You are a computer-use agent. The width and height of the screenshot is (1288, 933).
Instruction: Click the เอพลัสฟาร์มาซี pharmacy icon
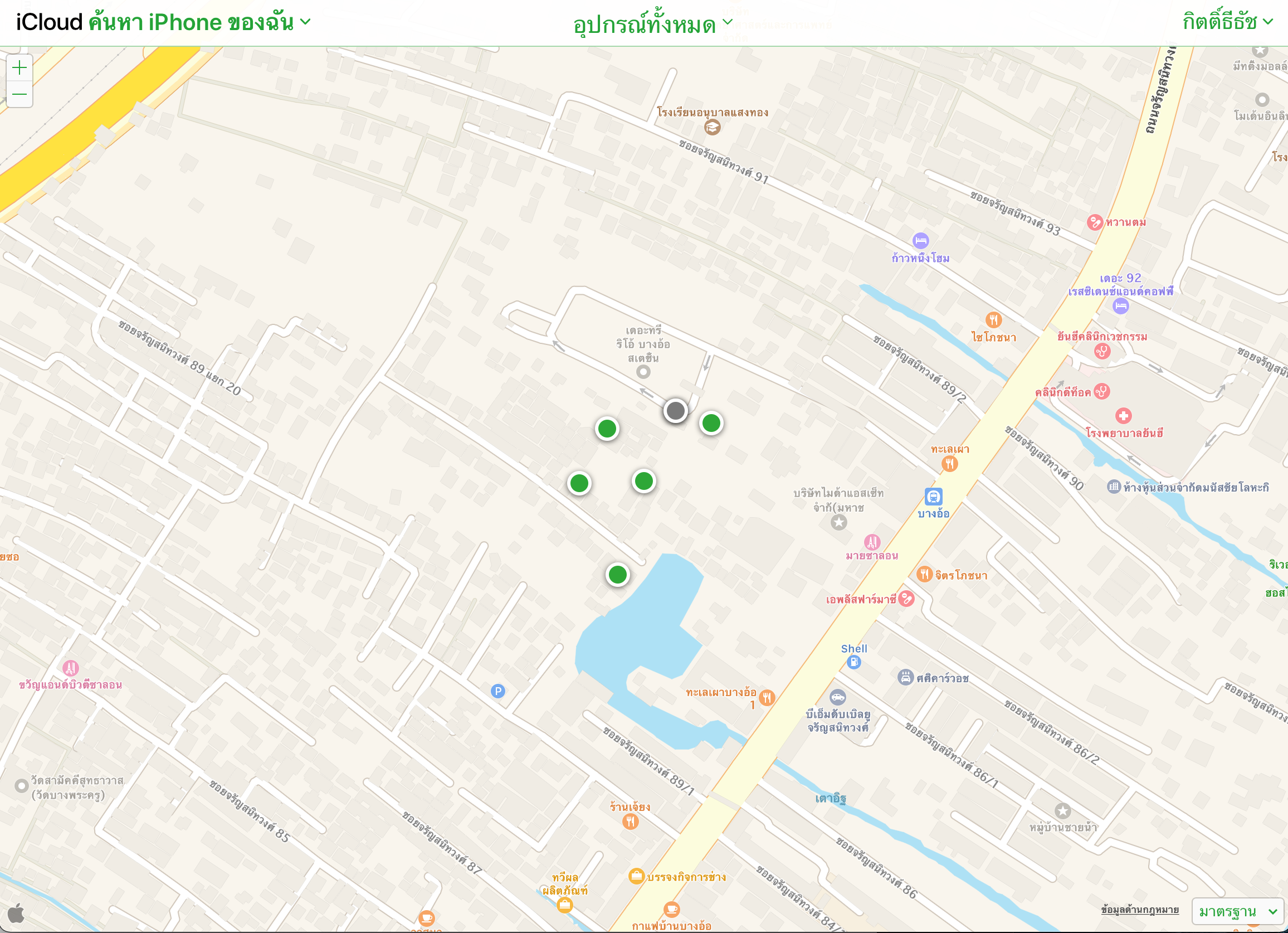[x=906, y=599]
